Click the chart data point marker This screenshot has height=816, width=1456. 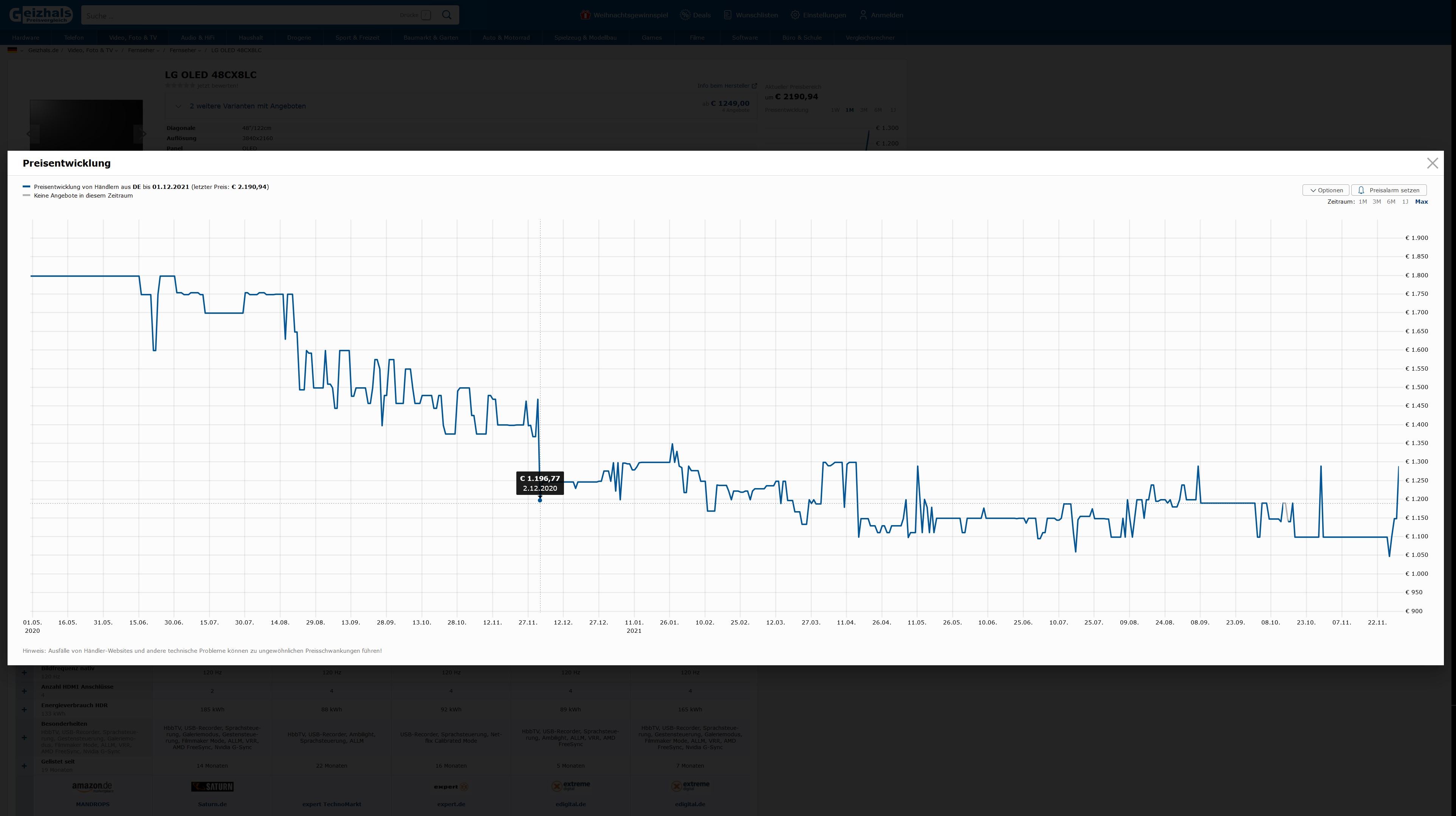tap(540, 500)
